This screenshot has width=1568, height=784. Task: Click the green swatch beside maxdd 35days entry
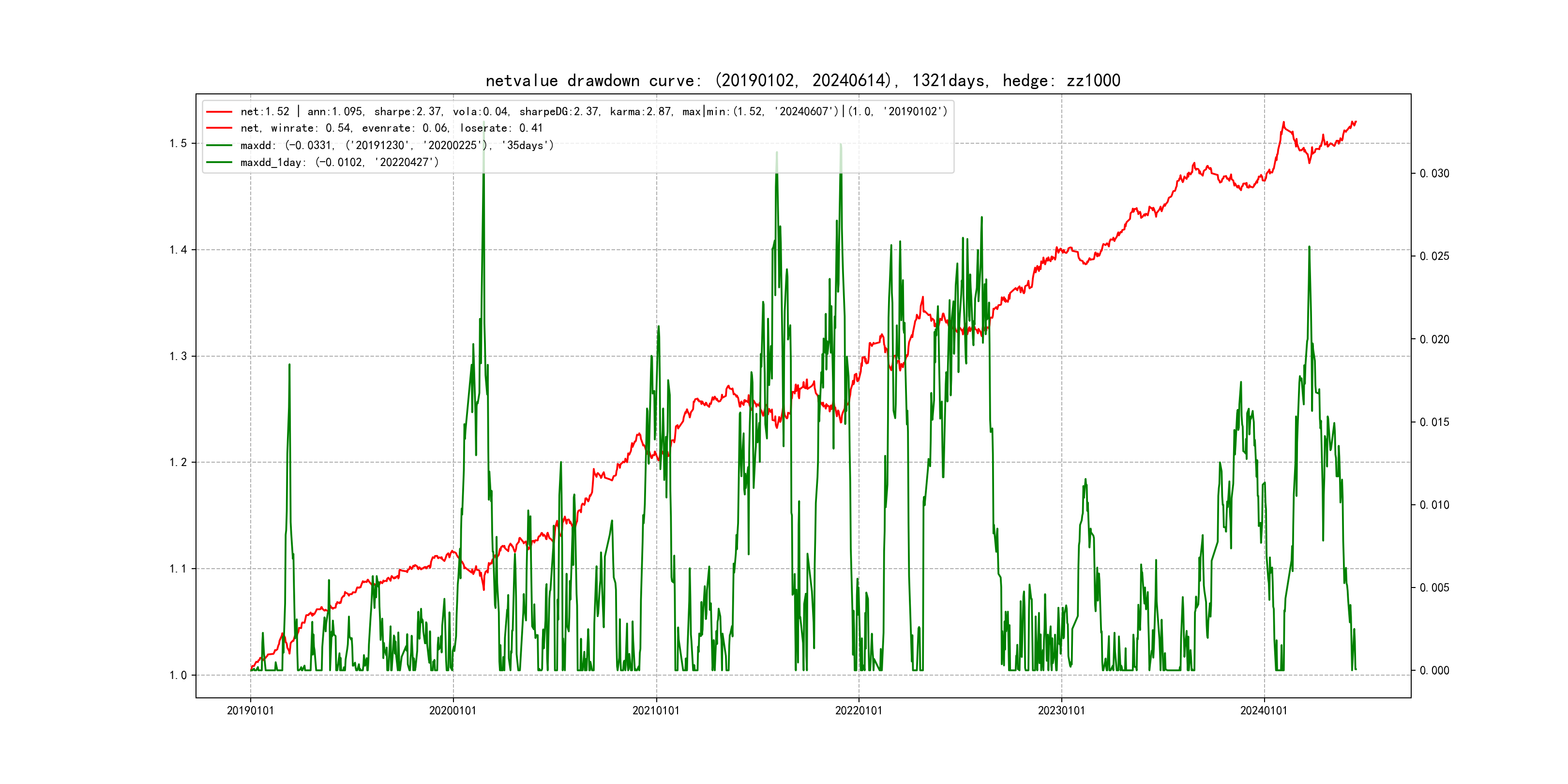click(219, 145)
